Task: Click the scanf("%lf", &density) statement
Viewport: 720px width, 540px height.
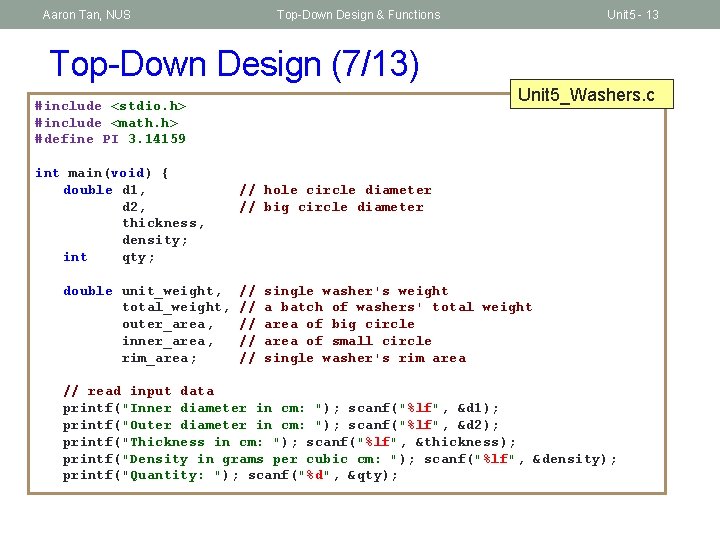Action: 520,459
